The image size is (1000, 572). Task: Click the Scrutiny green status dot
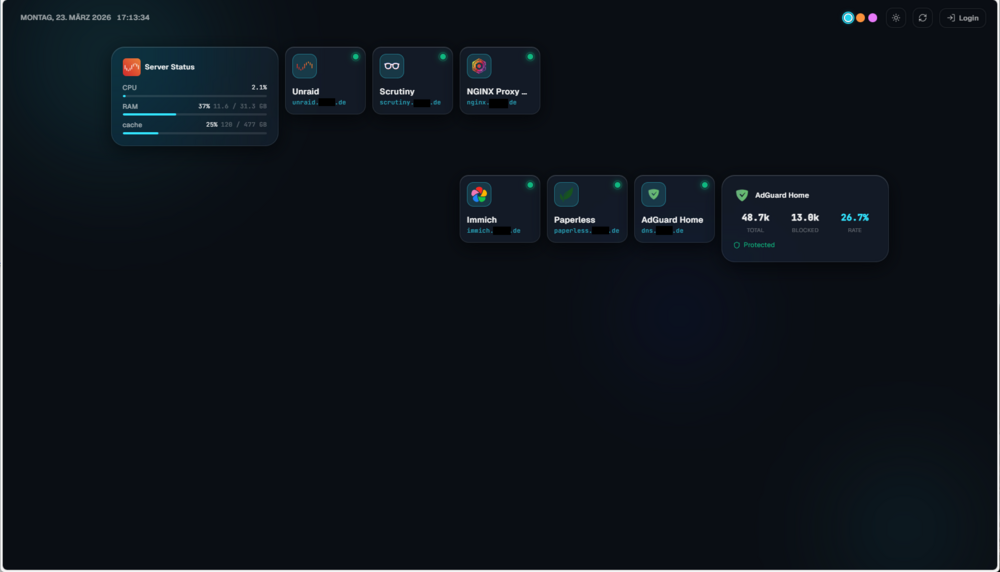pyautogui.click(x=443, y=57)
